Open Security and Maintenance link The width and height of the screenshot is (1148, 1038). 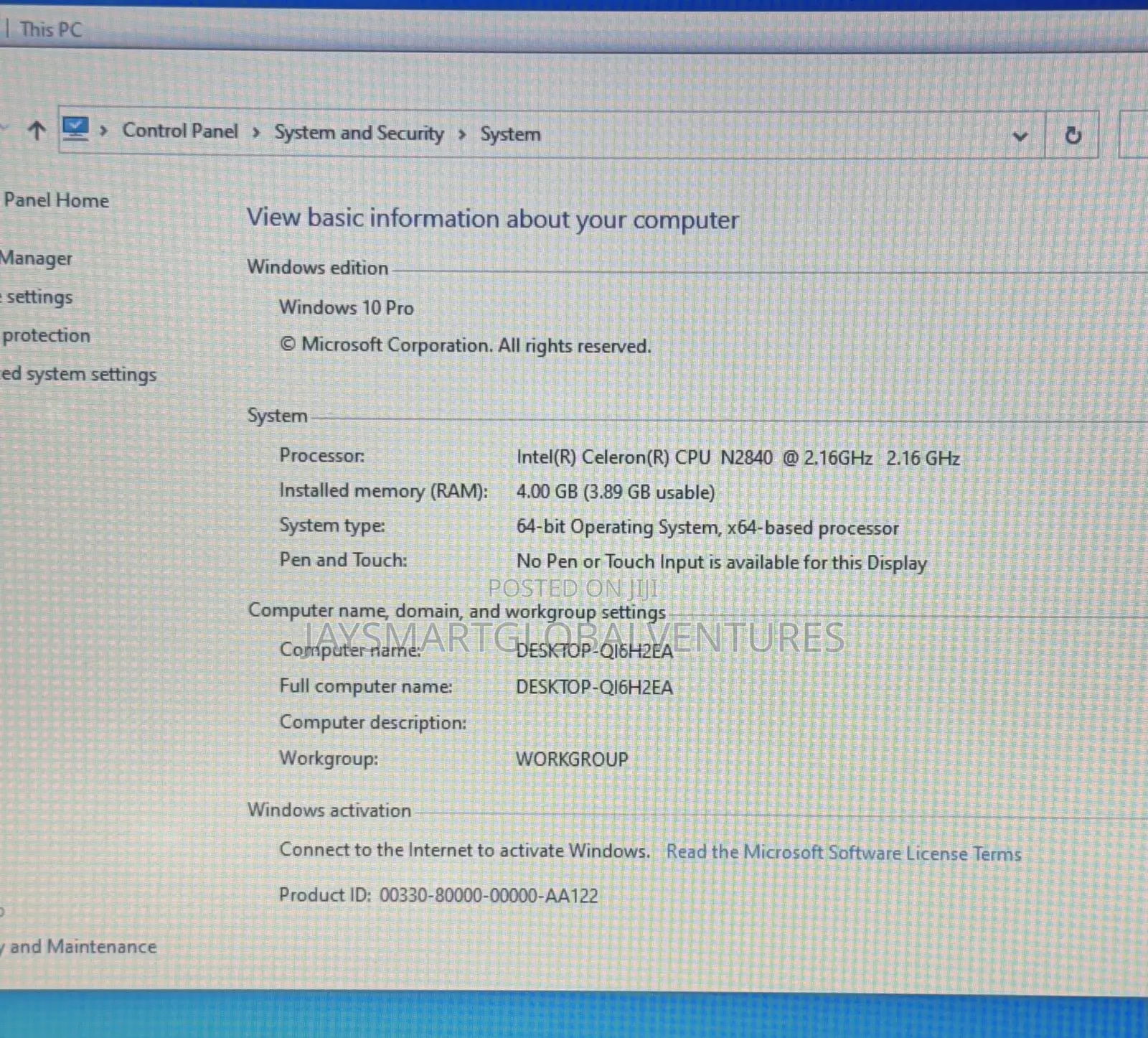79,947
